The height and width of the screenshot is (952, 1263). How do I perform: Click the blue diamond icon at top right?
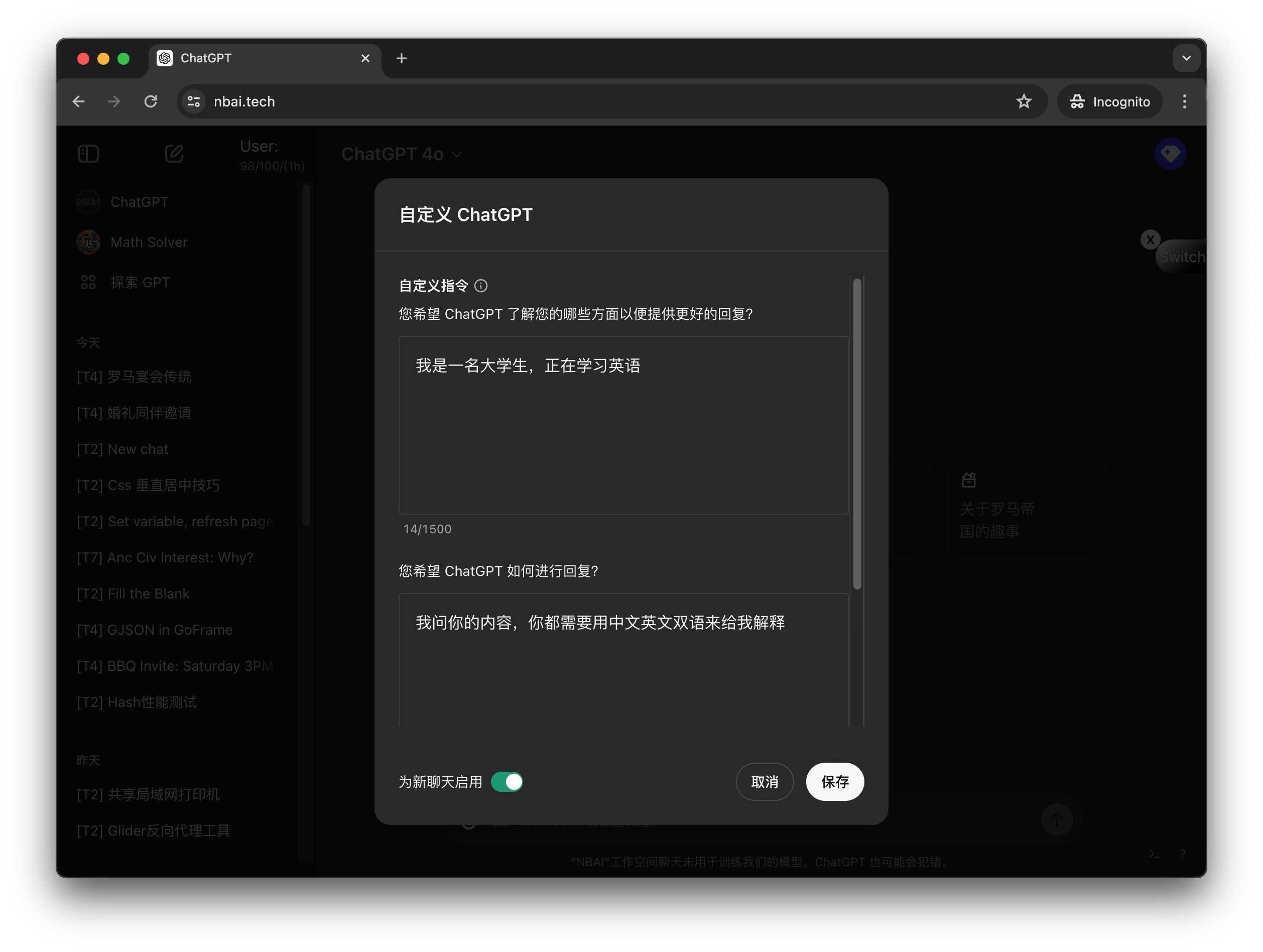(1170, 154)
